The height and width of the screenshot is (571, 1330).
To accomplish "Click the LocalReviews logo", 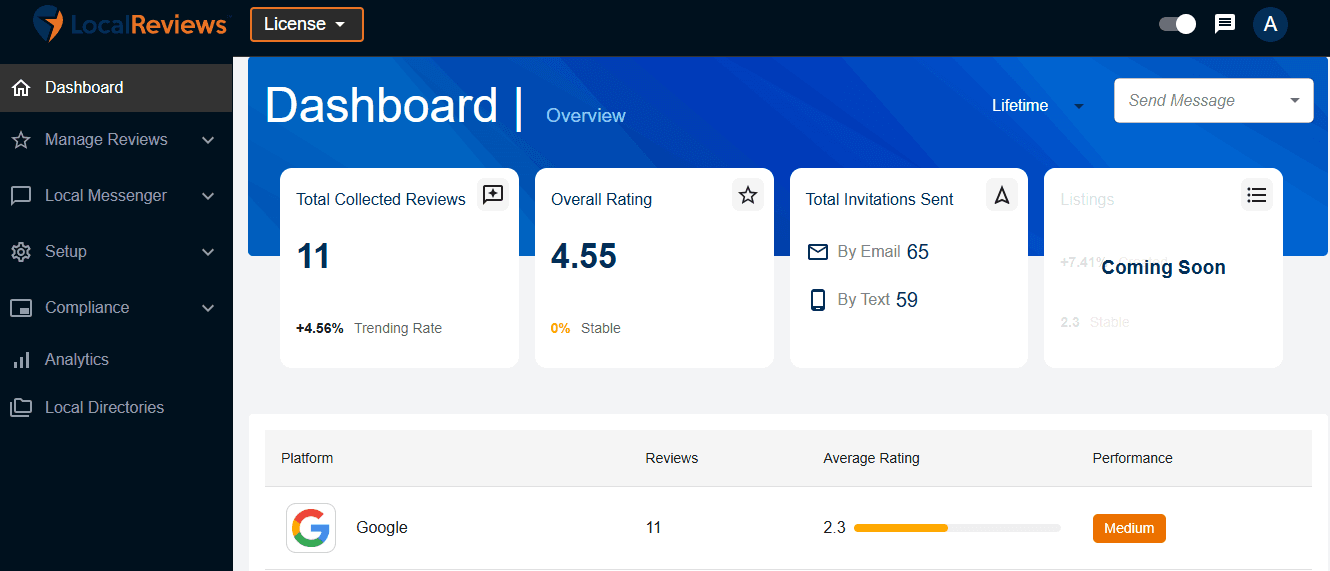I will point(130,24).
